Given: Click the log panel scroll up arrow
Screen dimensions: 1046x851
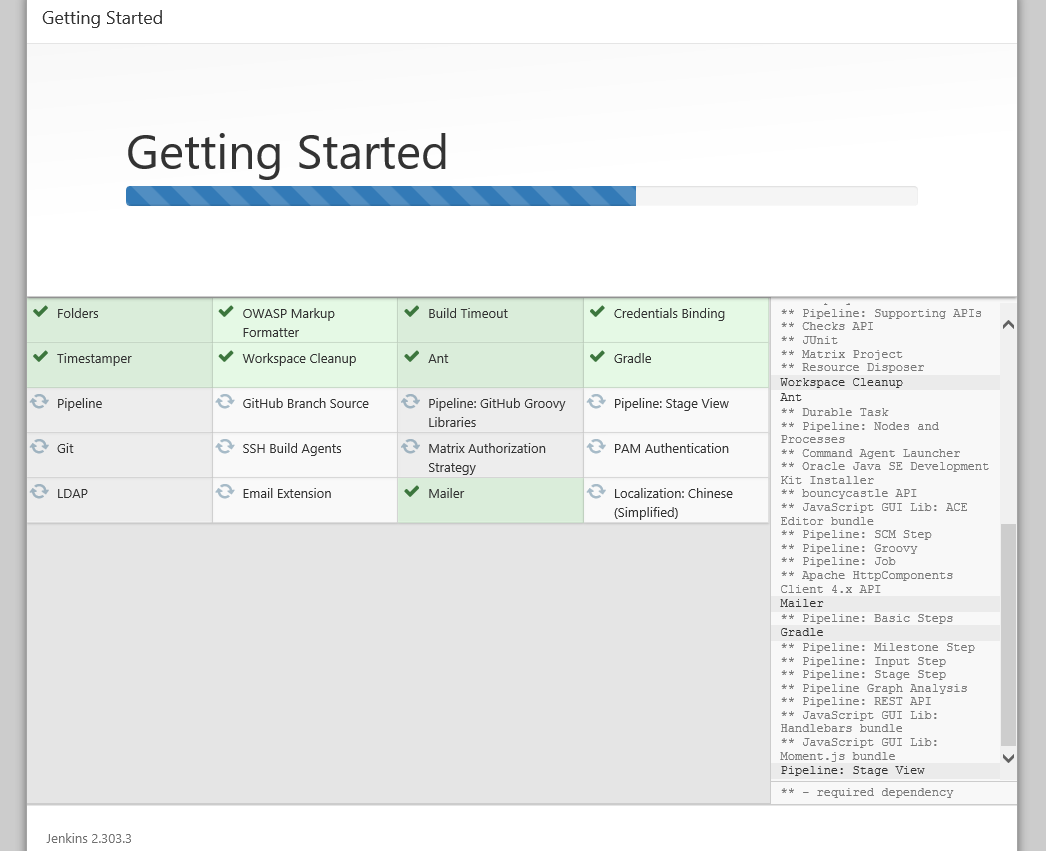Looking at the screenshot, I should [1009, 325].
